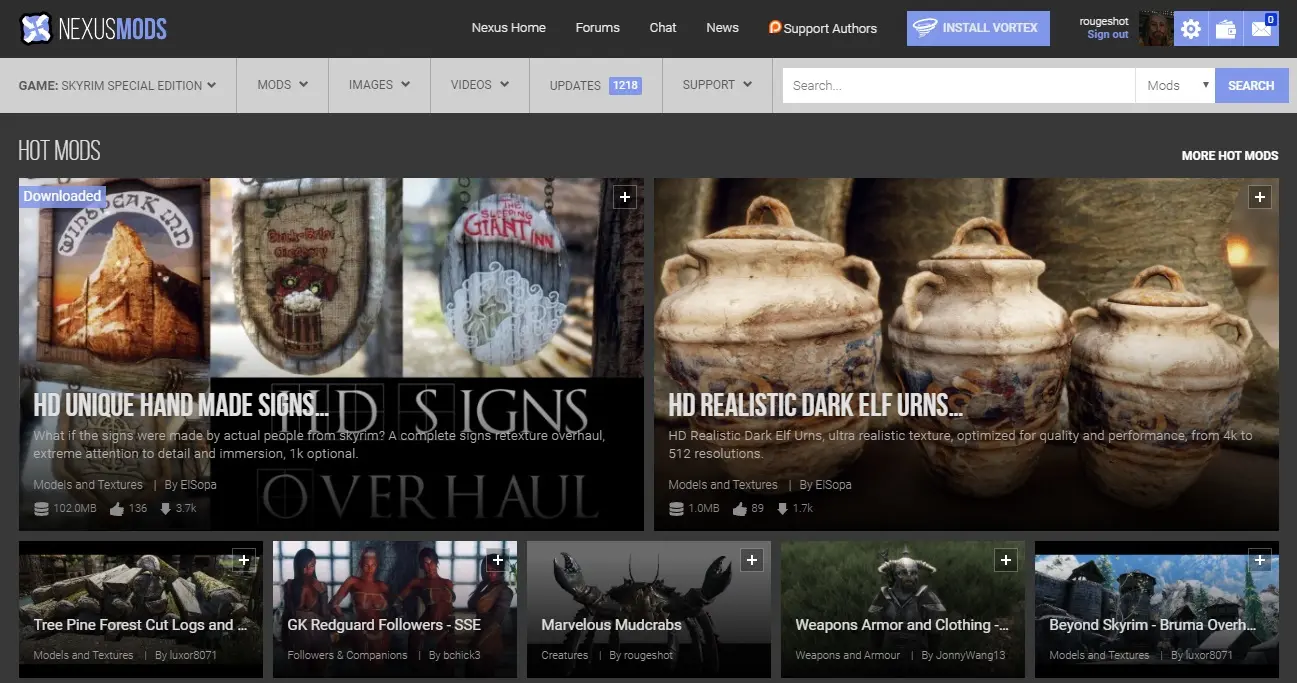The width and height of the screenshot is (1297, 683).
Task: Open GK Redguard Followers - SSE mod
Action: pyautogui.click(x=384, y=625)
